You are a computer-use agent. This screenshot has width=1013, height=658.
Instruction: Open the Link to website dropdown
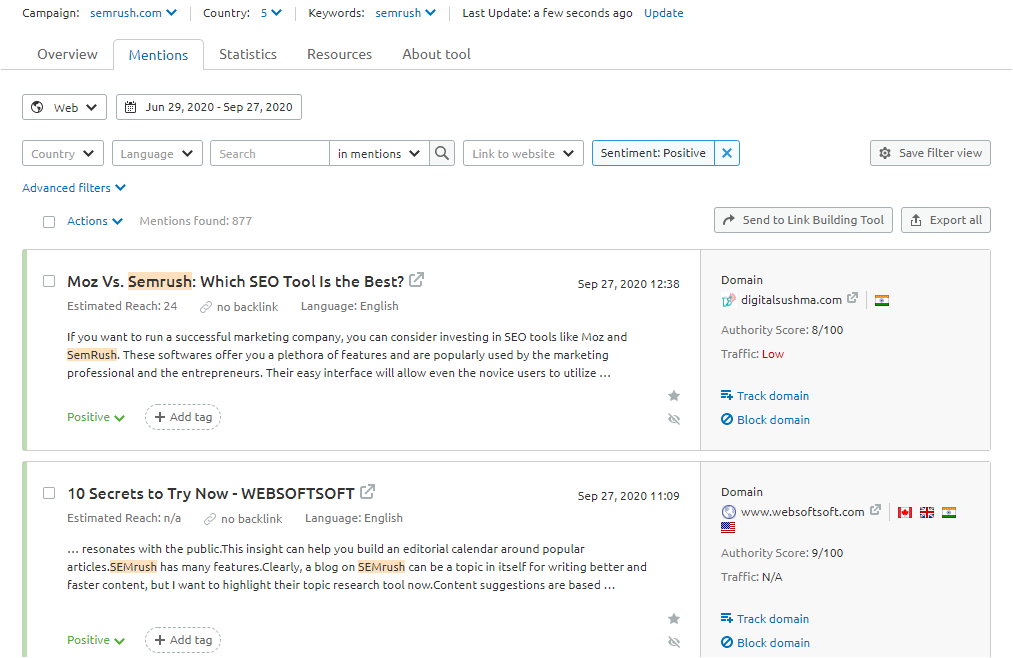tap(523, 153)
